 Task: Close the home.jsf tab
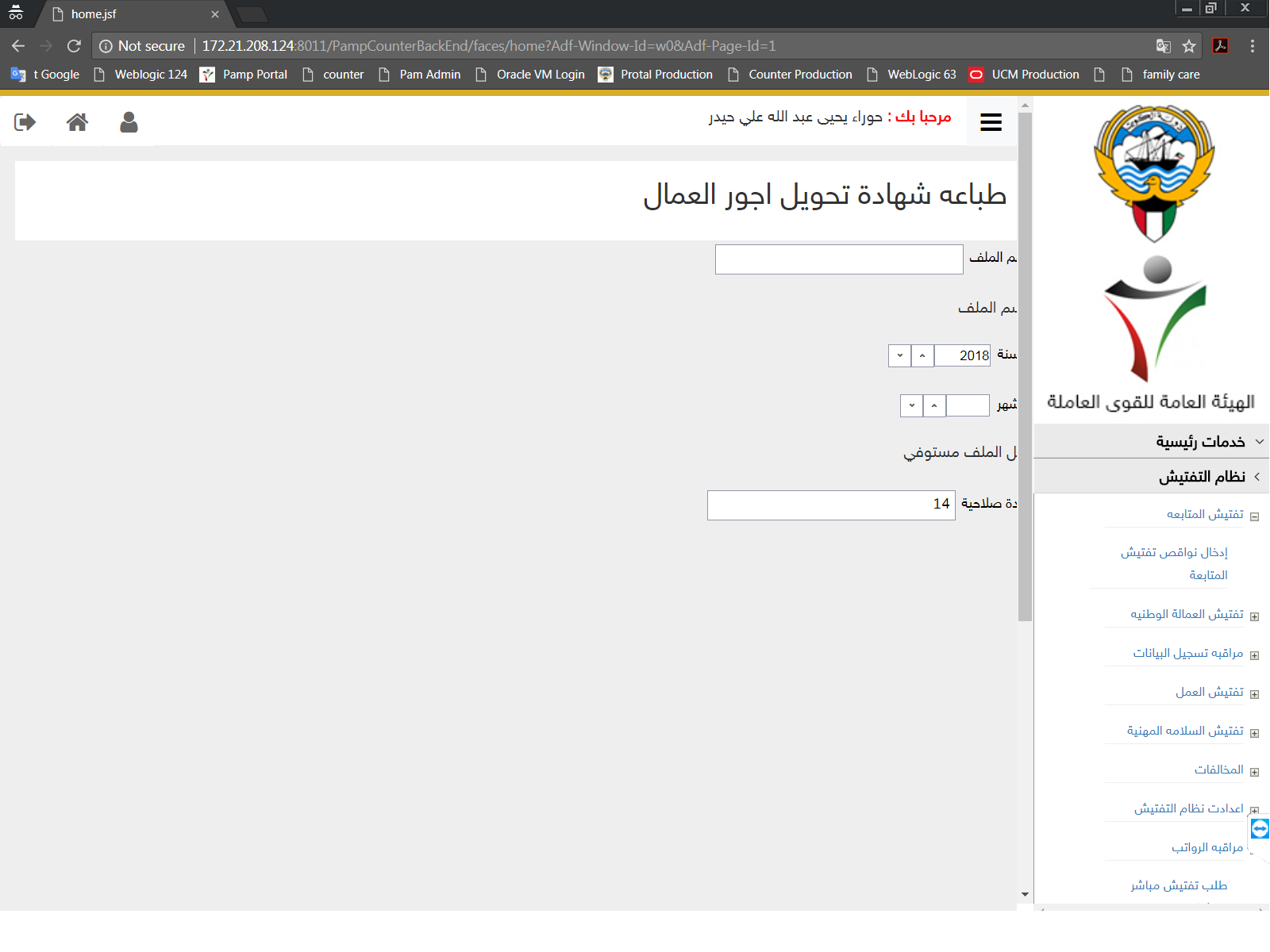click(215, 14)
